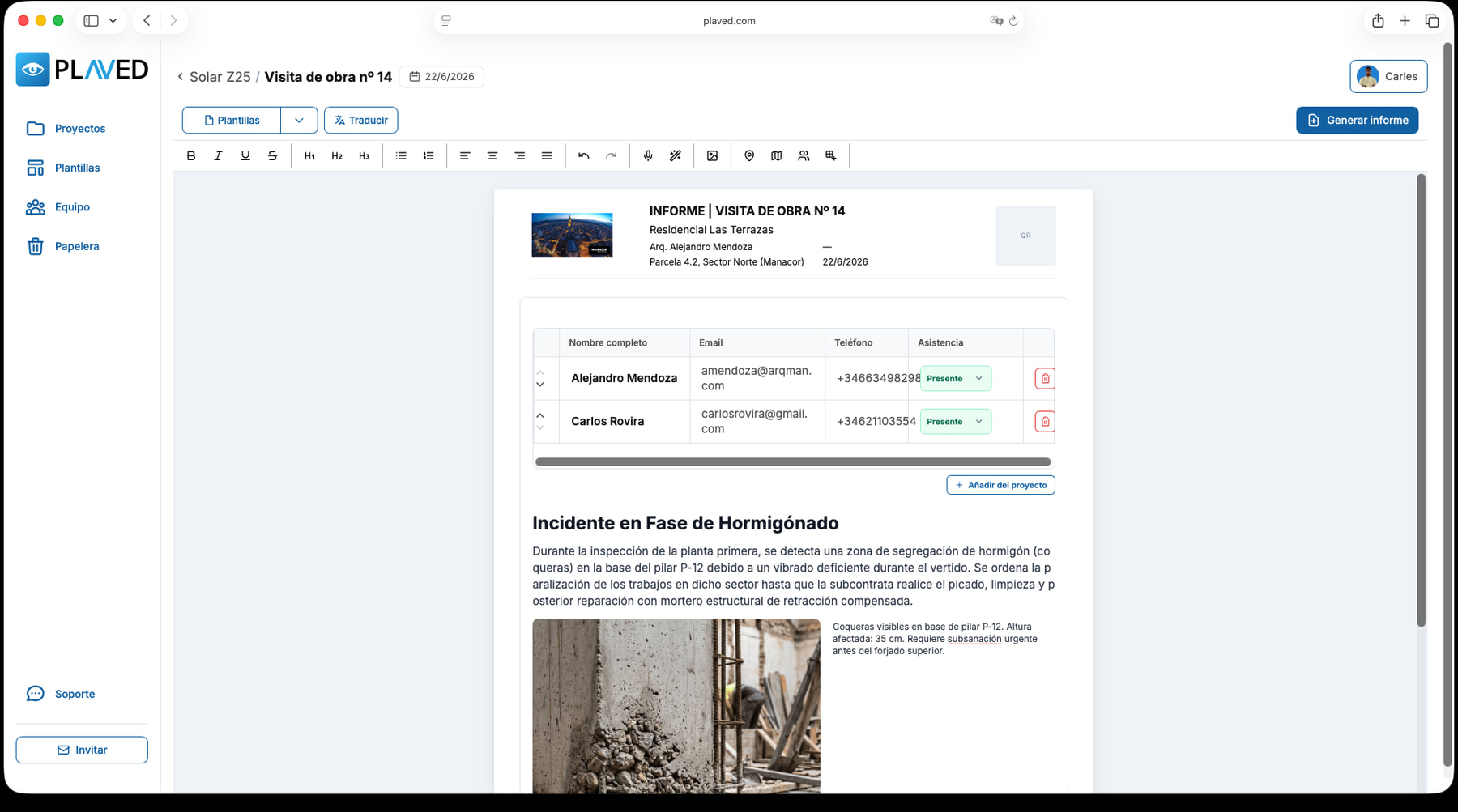Screen dimensions: 1458x812
Task: Move Alejandro Mendoza row down
Action: pyautogui.click(x=540, y=385)
